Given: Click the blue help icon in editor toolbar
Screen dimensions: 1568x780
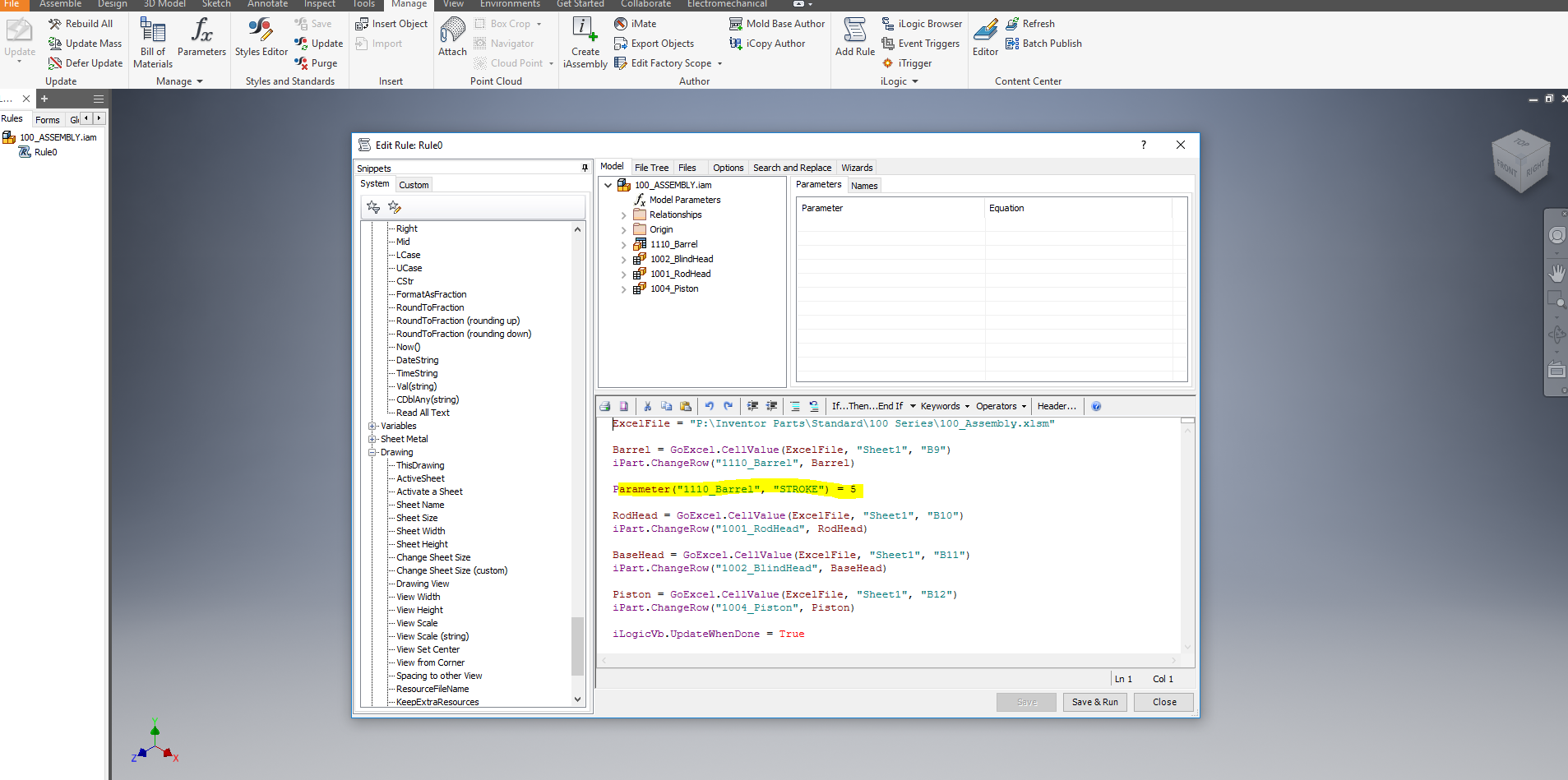Looking at the screenshot, I should [1096, 406].
